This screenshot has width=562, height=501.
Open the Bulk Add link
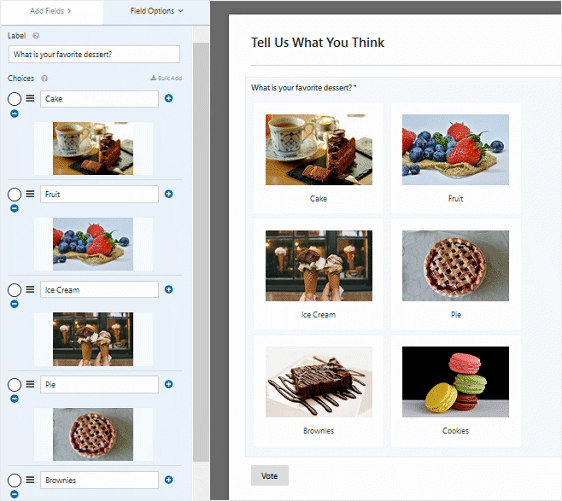click(x=166, y=78)
